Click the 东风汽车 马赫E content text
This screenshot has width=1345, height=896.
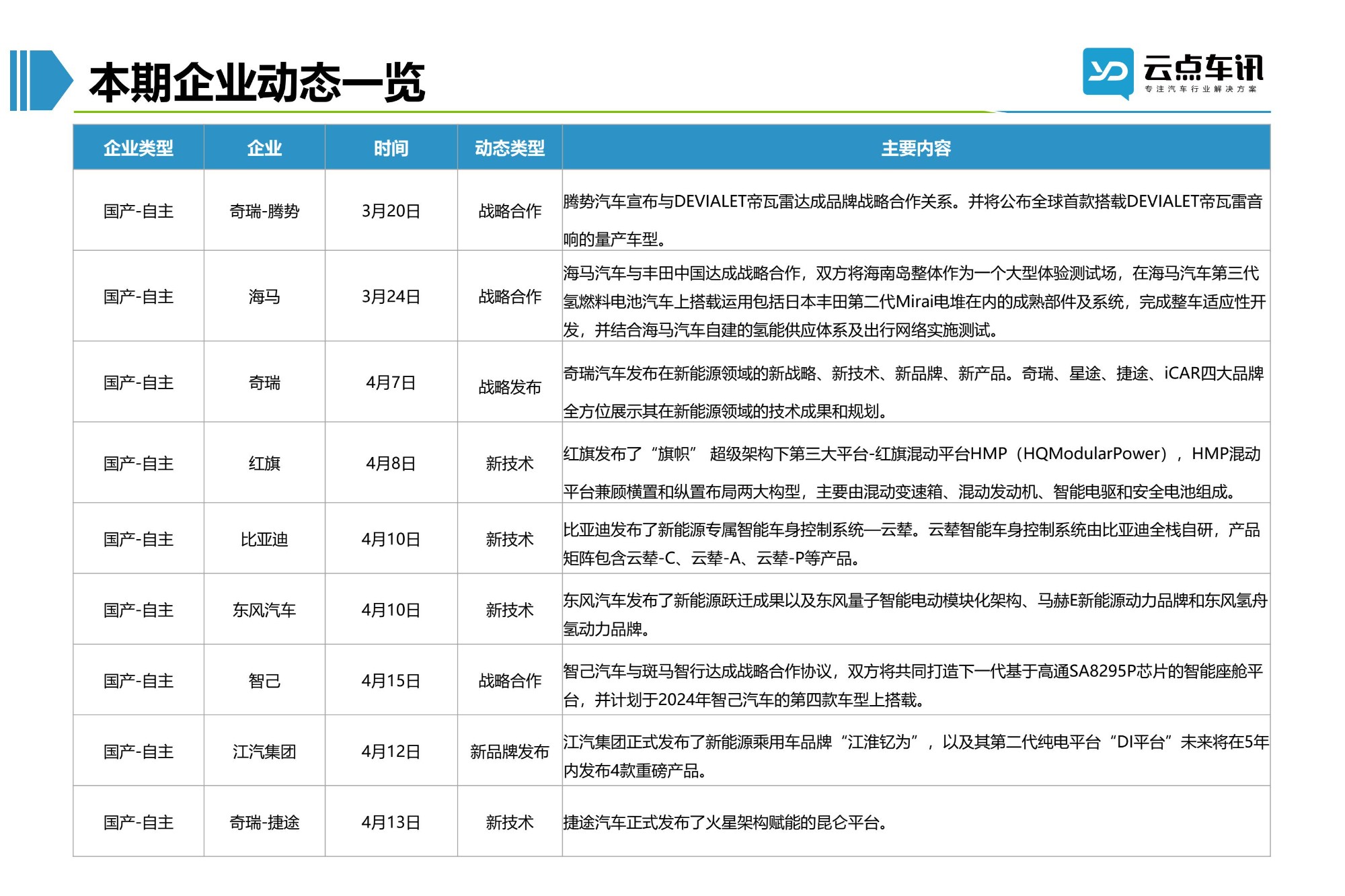coord(915,614)
